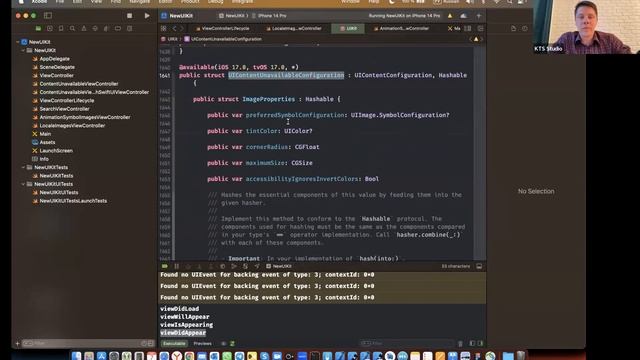Collapse the NewUIKit project root

click(18, 42)
